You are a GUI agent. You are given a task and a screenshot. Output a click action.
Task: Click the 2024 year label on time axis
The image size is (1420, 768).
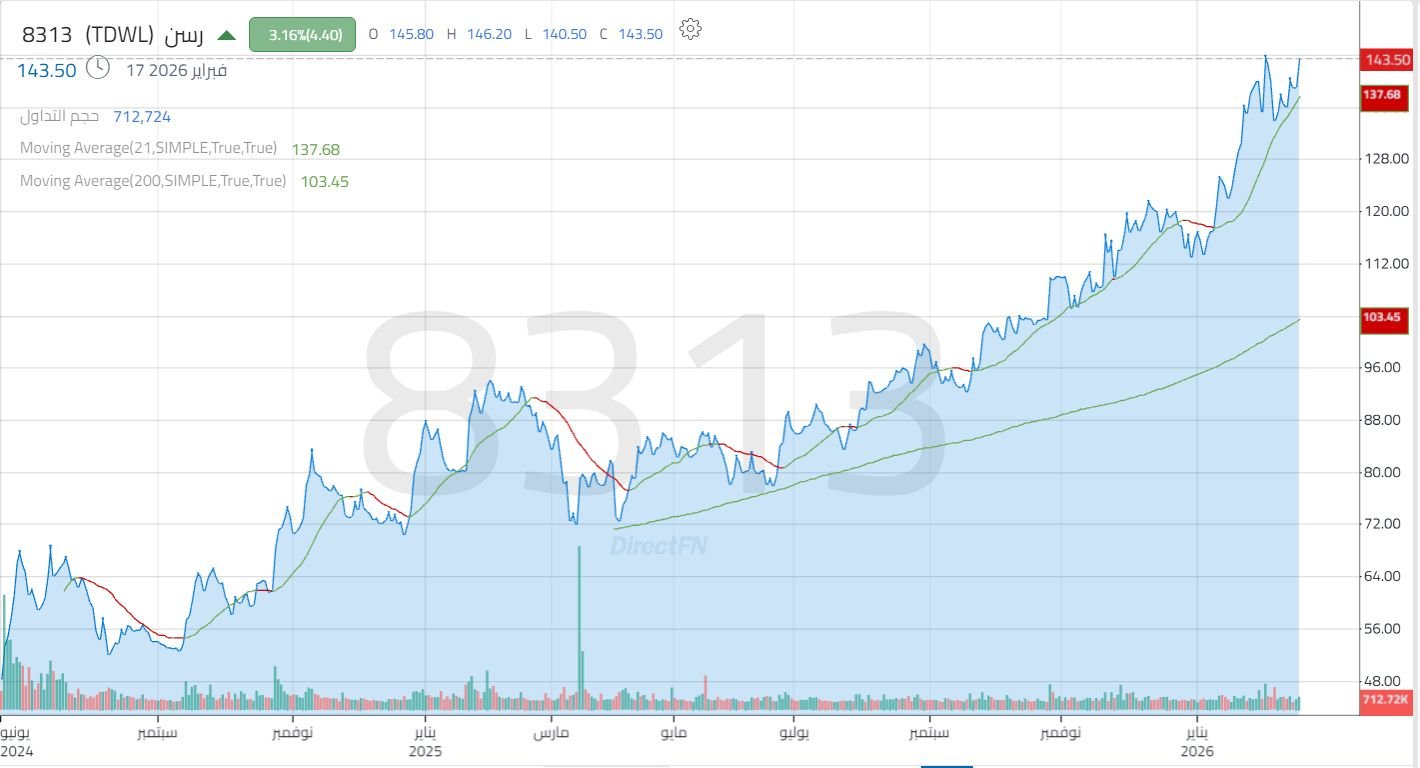click(x=16, y=751)
